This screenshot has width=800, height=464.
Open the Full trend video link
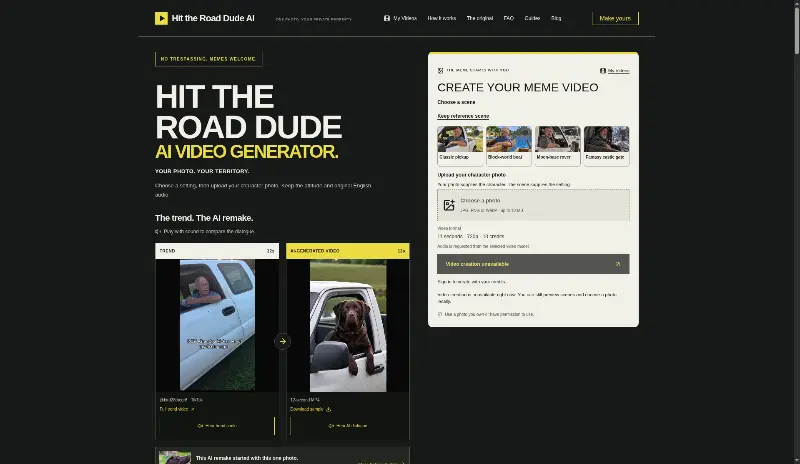177,409
